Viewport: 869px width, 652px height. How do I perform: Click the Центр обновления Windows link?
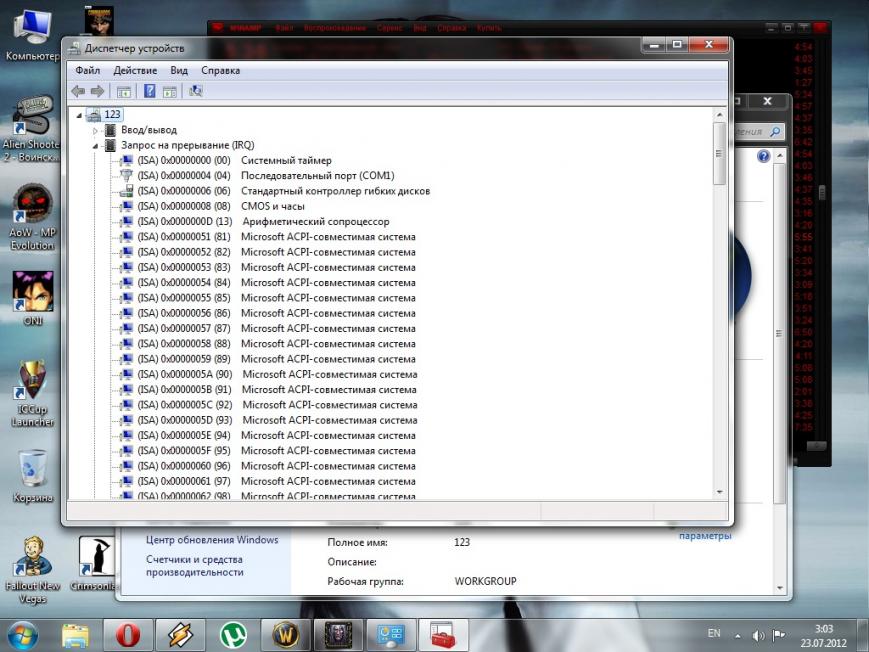[x=212, y=540]
